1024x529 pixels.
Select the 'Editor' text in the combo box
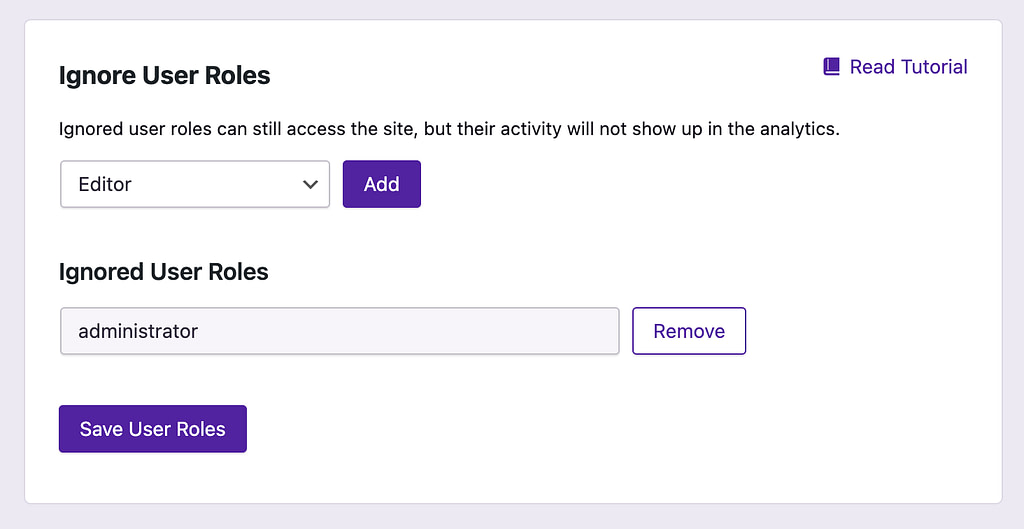105,185
